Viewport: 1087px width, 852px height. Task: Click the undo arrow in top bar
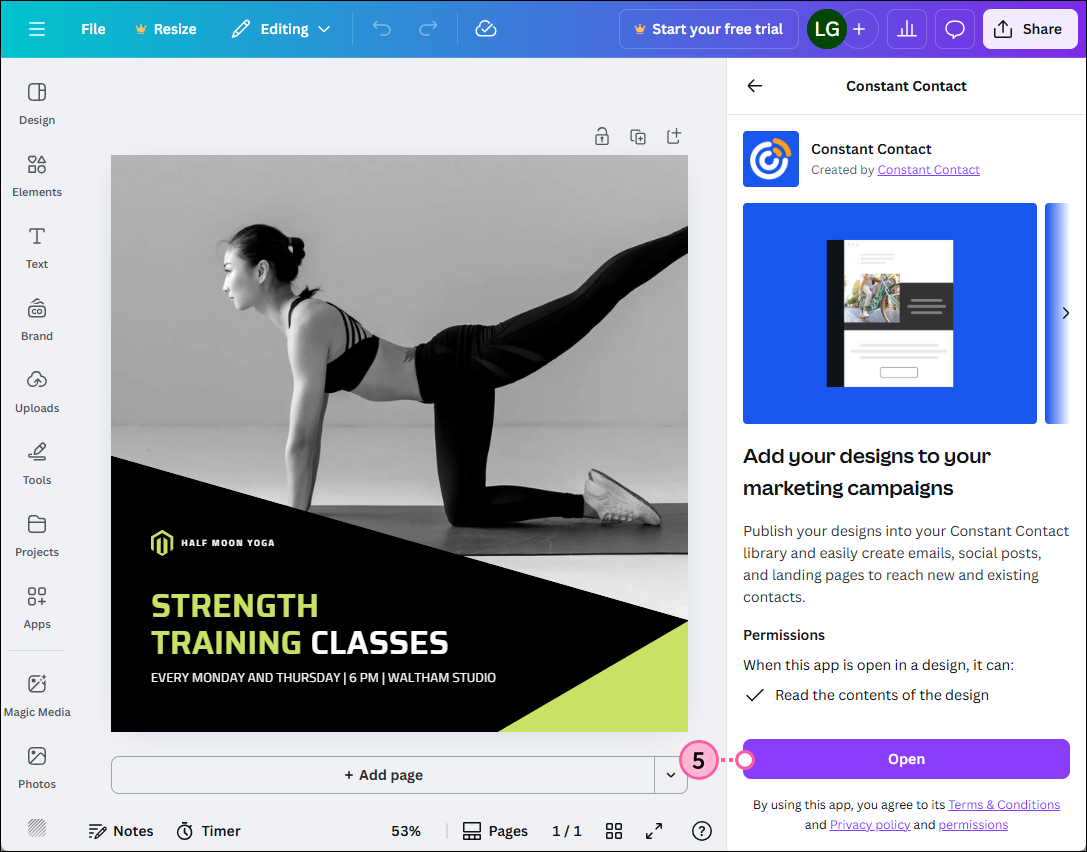(382, 29)
